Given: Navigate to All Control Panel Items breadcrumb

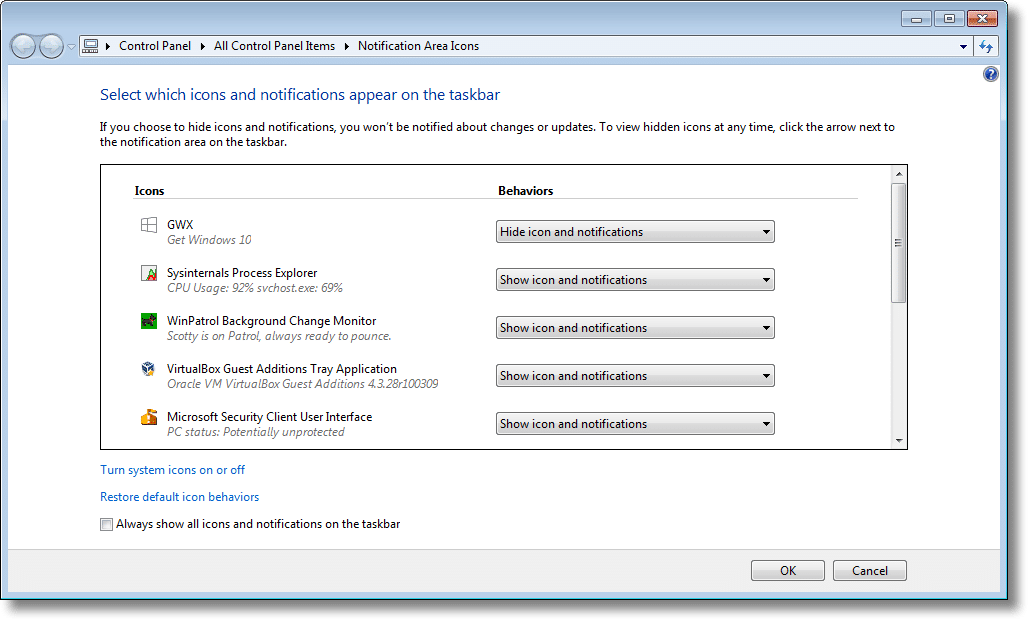Looking at the screenshot, I should click(x=274, y=46).
